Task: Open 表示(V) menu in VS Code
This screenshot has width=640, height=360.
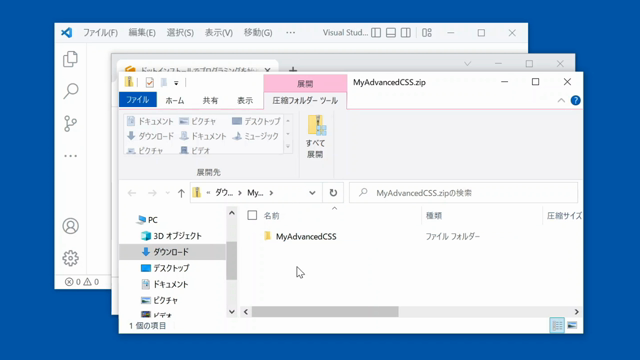Action: tap(218, 33)
